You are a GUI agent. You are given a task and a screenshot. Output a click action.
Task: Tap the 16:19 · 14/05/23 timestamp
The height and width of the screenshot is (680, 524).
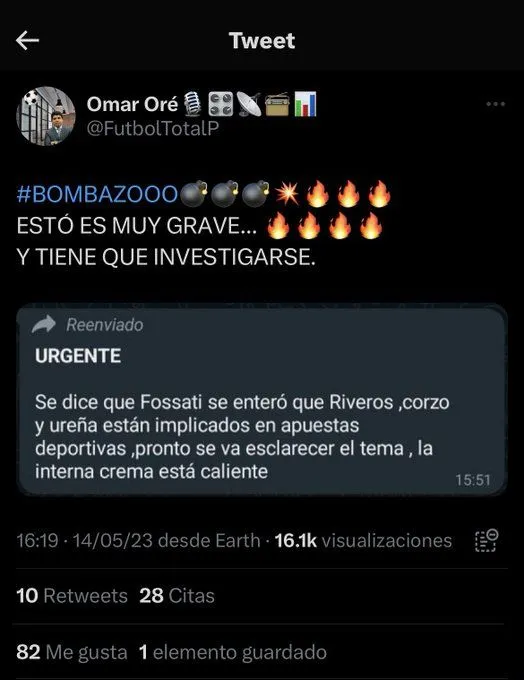tap(85, 541)
